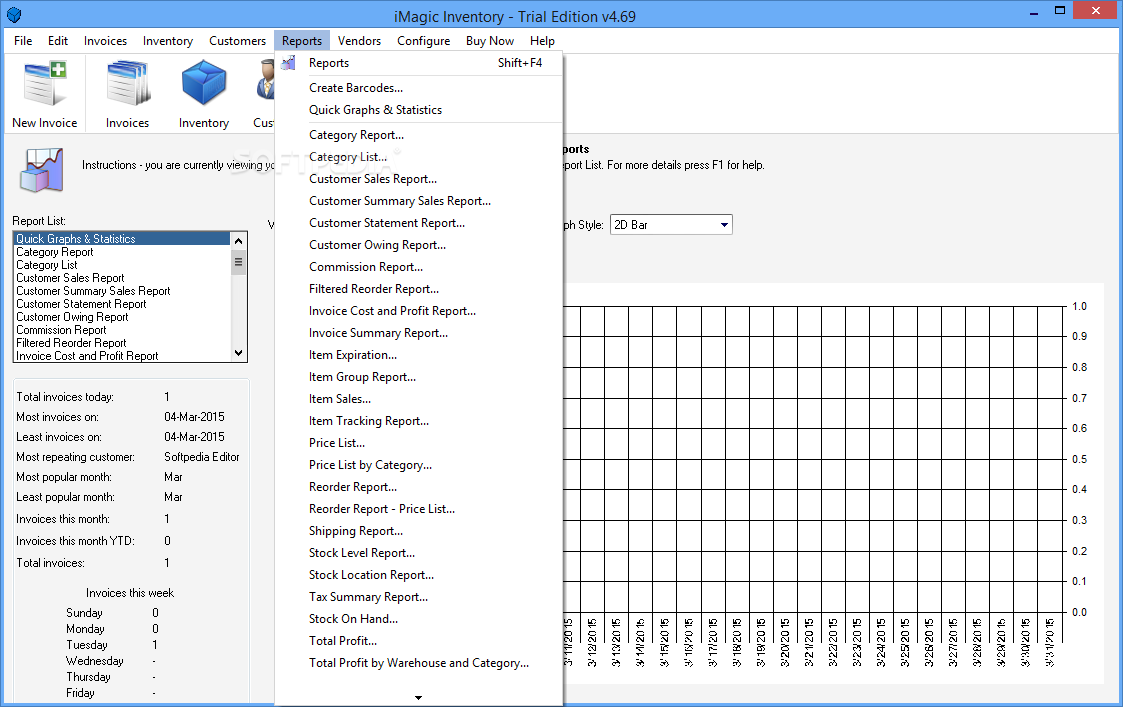Select Filtered Reorder Report... menu entry
The width and height of the screenshot is (1123, 707).
click(x=419, y=289)
